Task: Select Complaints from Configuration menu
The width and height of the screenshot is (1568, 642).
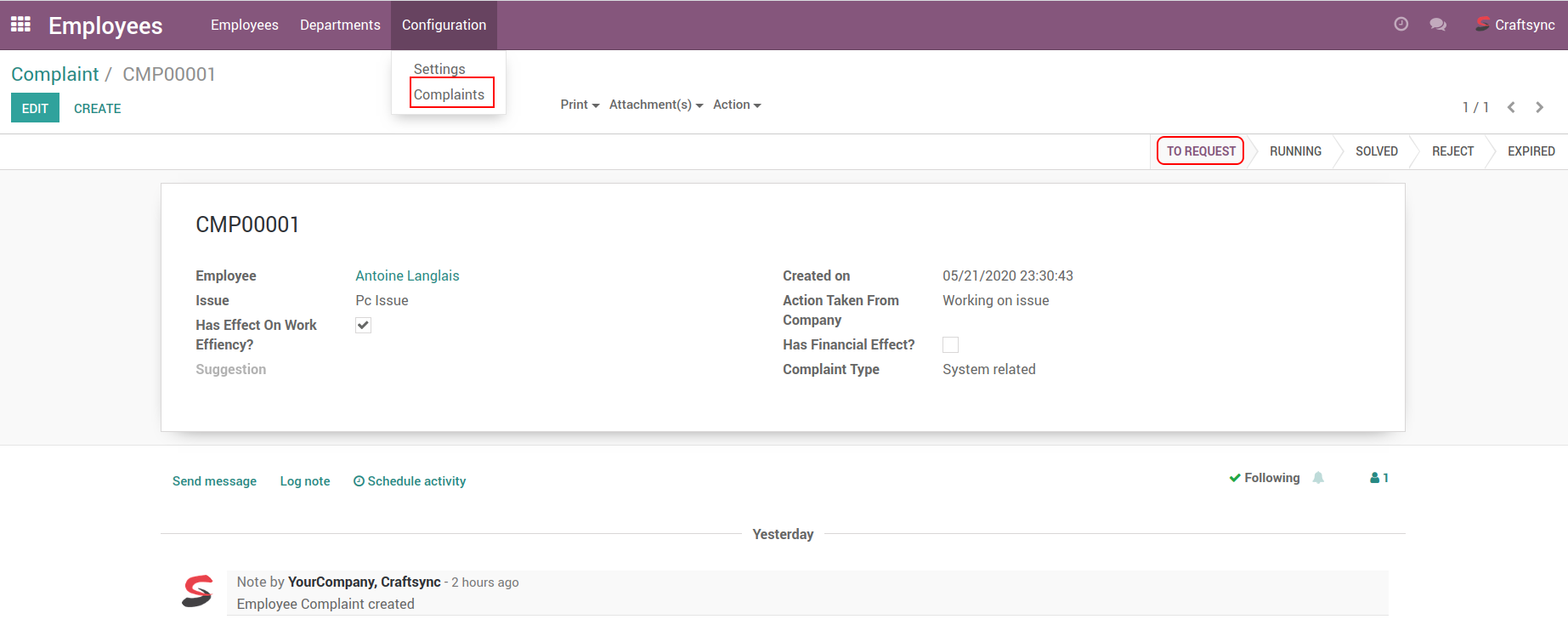Action: pyautogui.click(x=449, y=94)
